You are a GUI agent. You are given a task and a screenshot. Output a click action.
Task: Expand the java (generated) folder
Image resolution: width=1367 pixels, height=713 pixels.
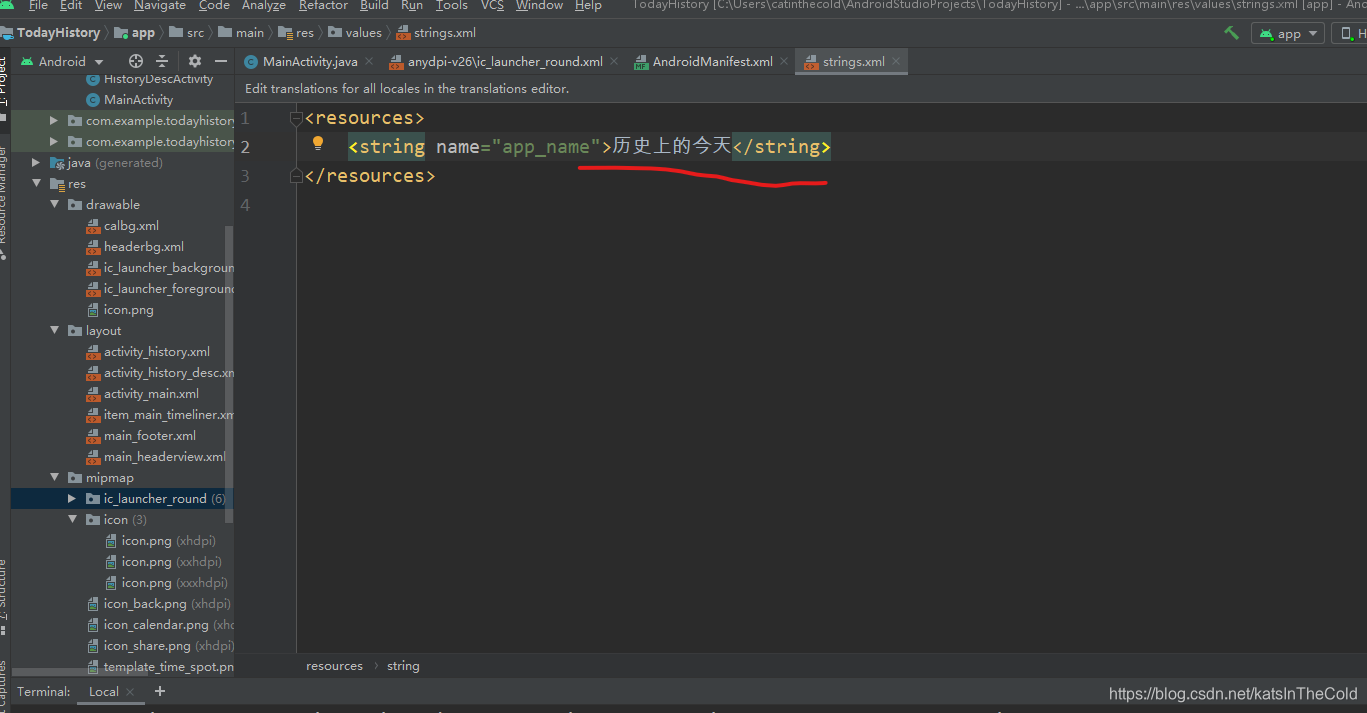pos(37,163)
